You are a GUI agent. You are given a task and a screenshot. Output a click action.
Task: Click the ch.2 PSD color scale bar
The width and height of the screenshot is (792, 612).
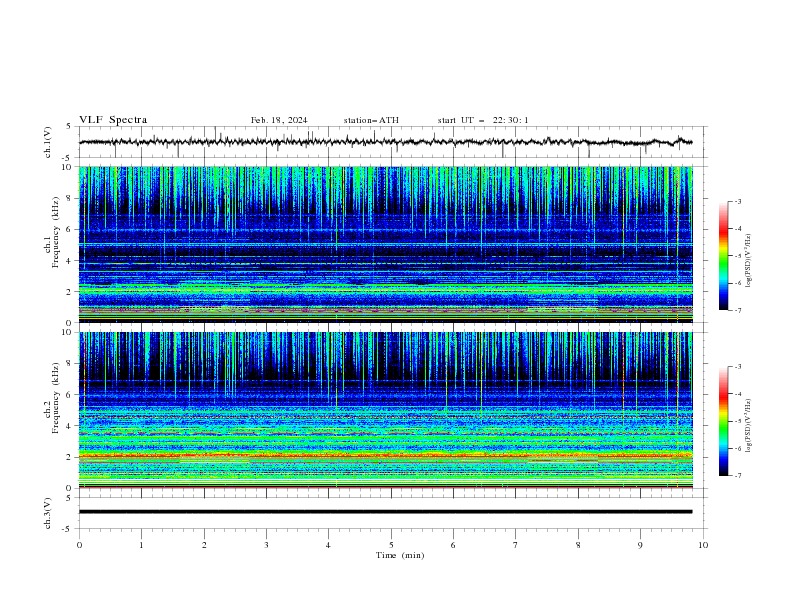tap(724, 421)
